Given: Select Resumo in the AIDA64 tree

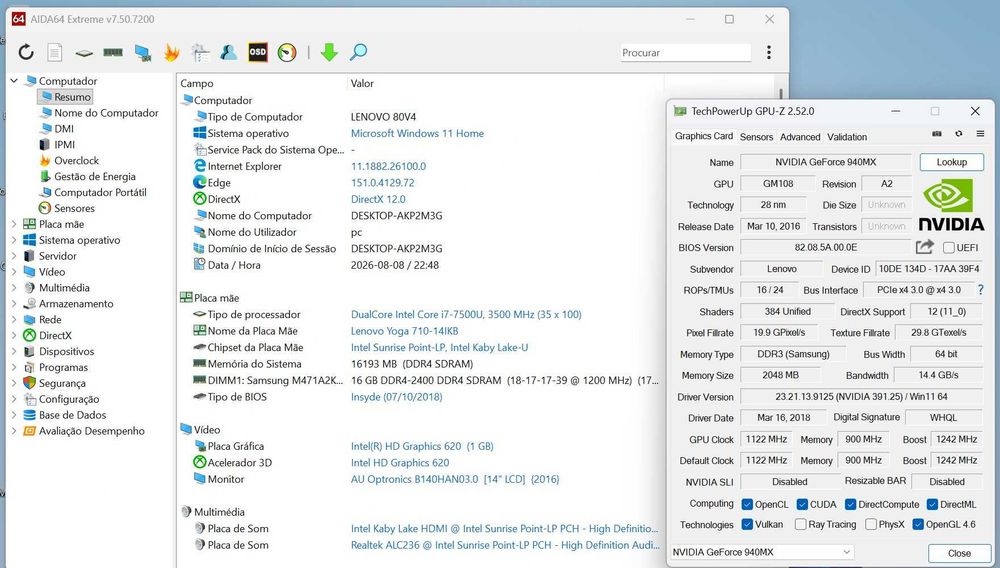Looking at the screenshot, I should (66, 97).
